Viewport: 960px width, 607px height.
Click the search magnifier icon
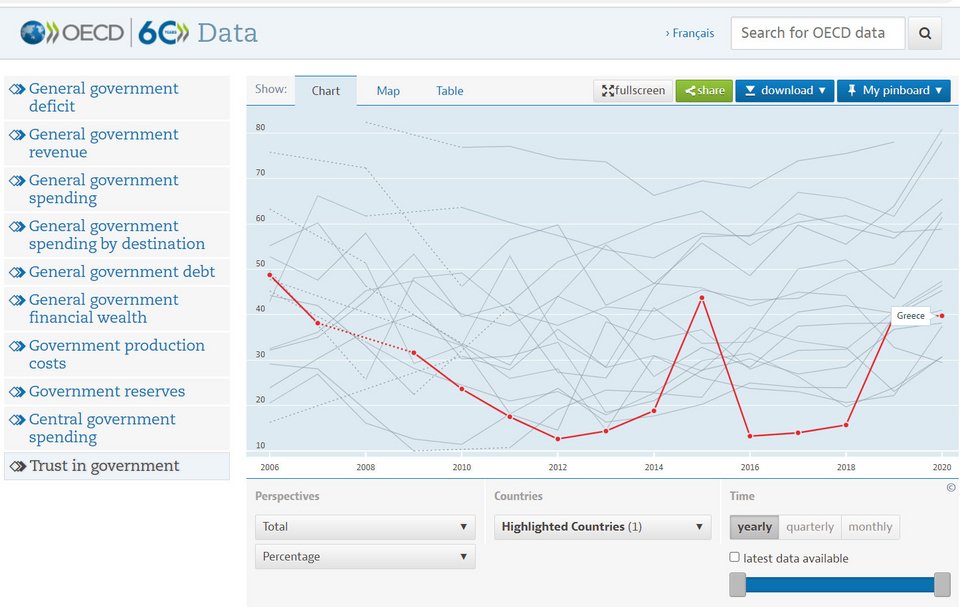925,33
